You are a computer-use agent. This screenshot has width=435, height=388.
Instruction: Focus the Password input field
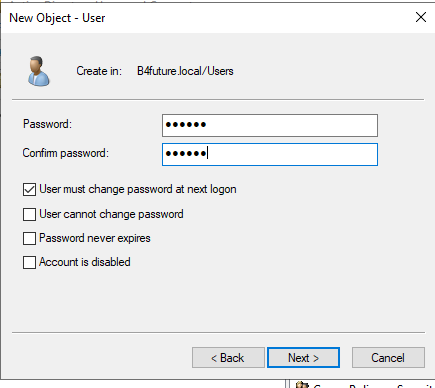[270, 125]
